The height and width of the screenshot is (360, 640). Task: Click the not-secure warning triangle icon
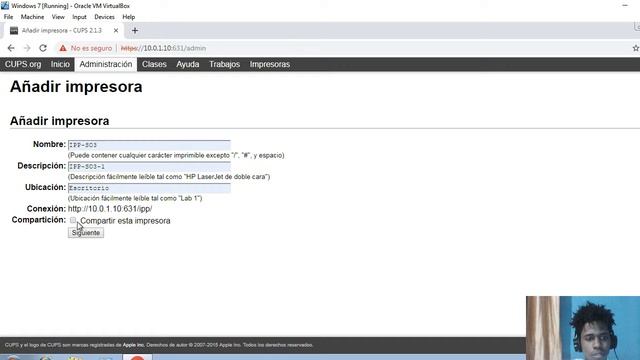tap(63, 48)
